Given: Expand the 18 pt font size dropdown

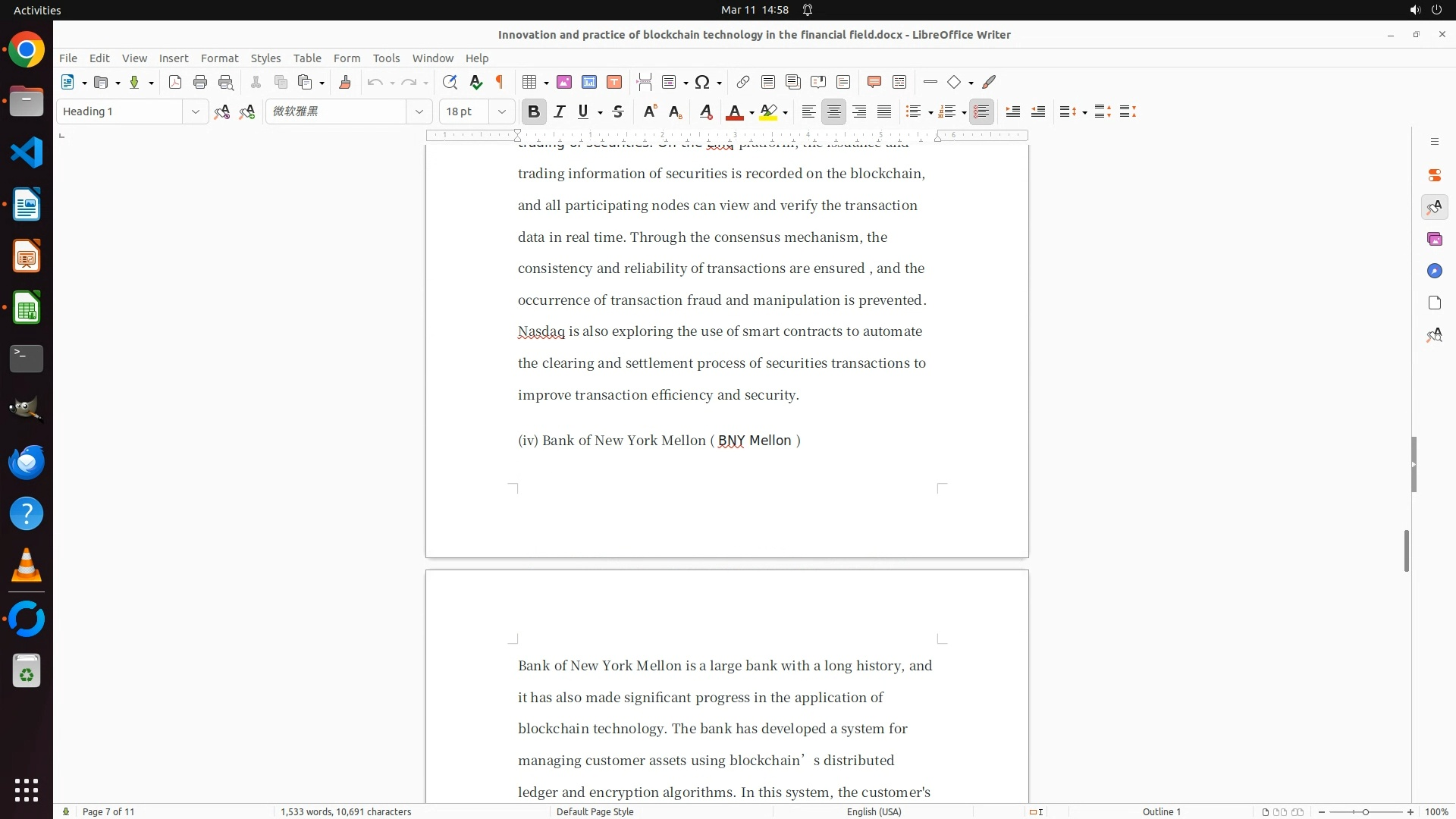Looking at the screenshot, I should [501, 111].
